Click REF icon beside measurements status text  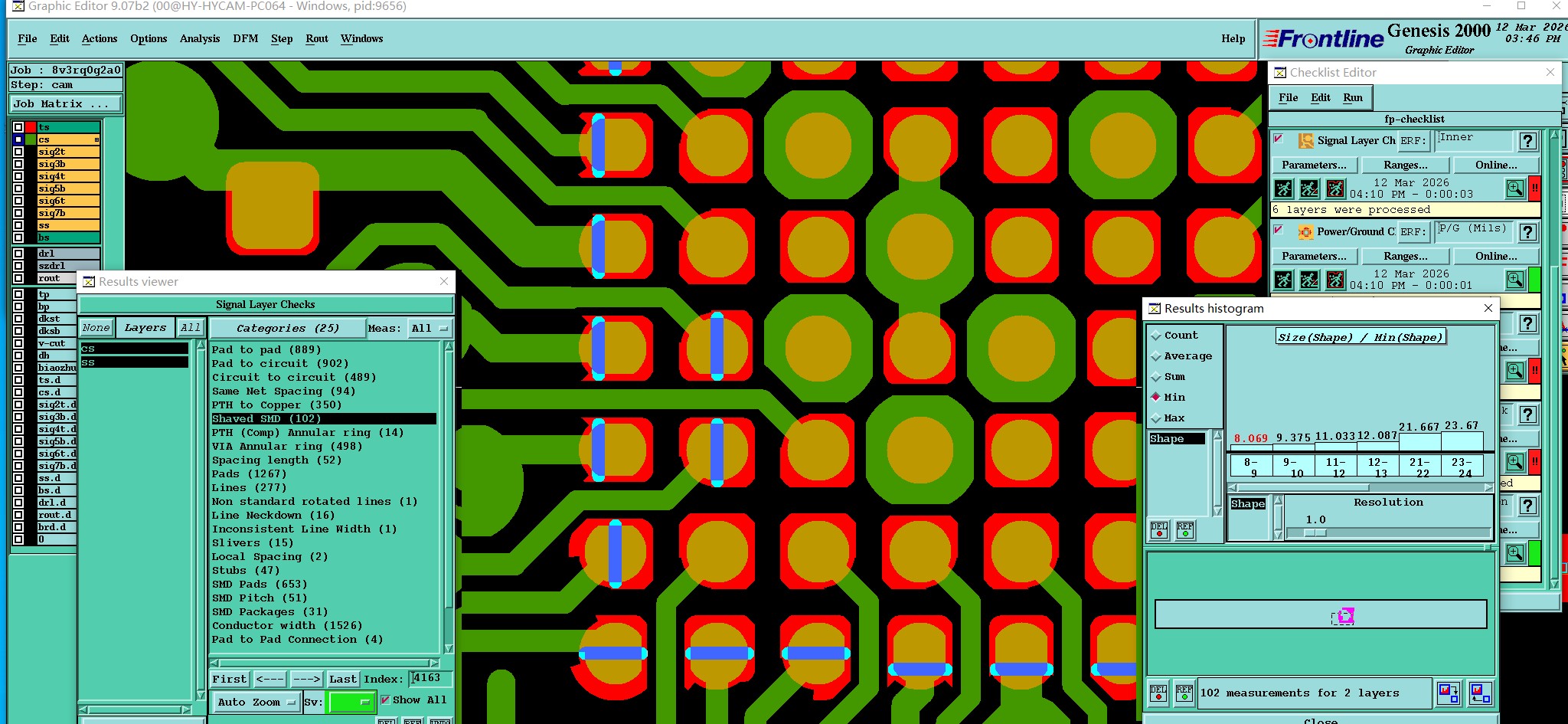coord(1184,693)
